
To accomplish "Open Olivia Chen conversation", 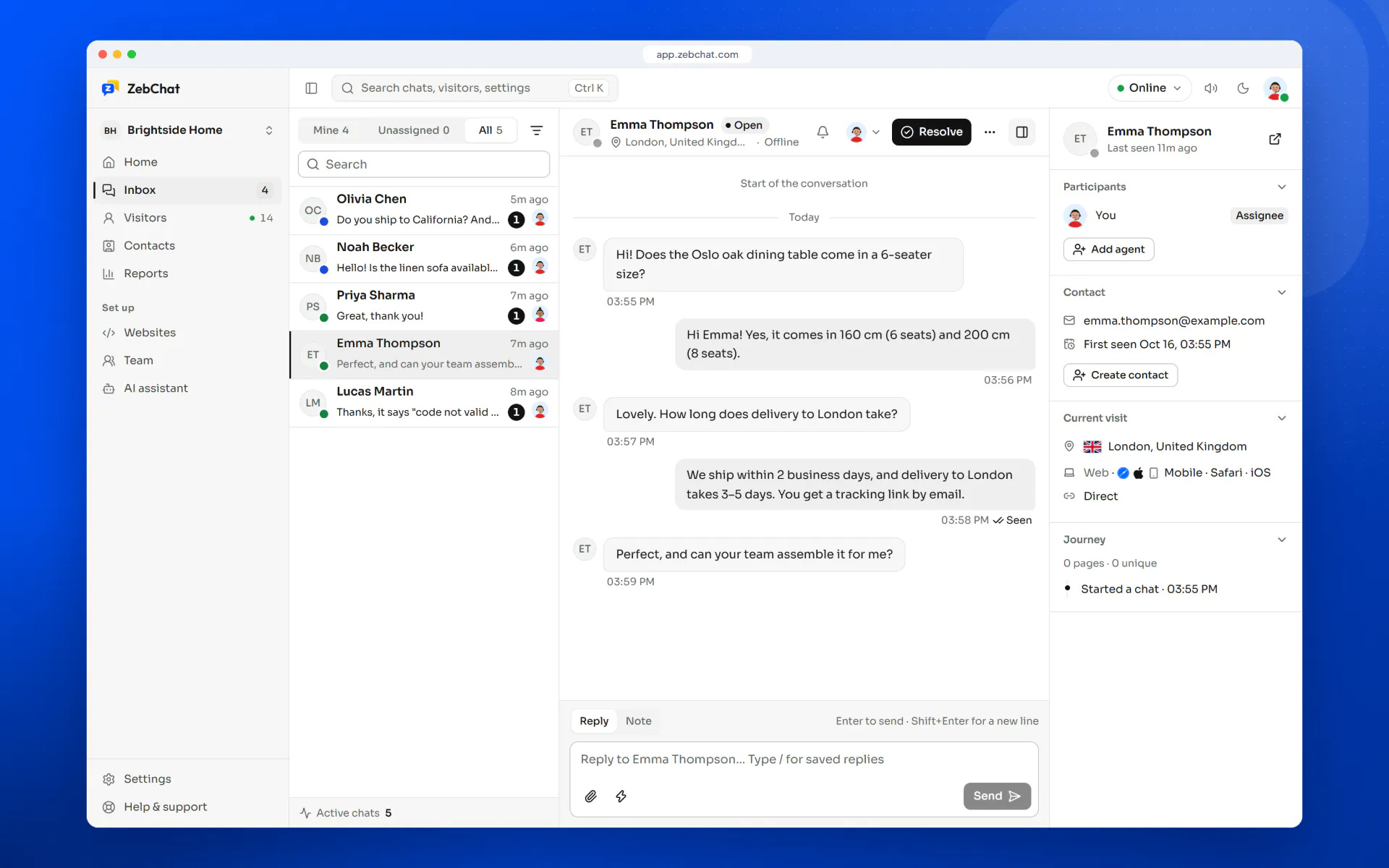I will tap(424, 210).
